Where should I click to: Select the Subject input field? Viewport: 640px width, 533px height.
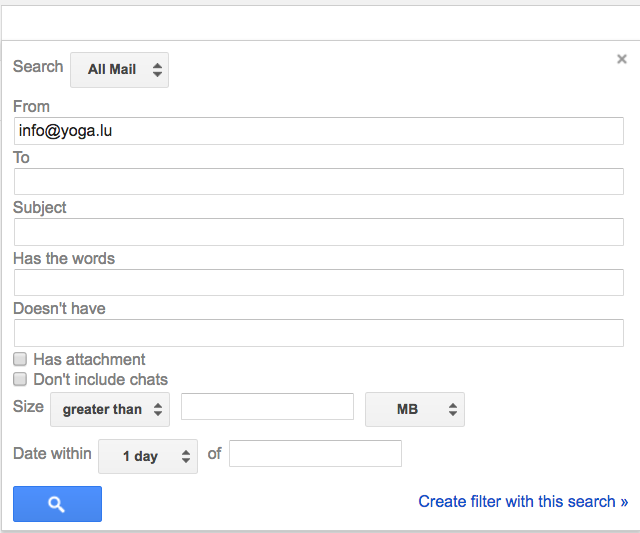coord(319,232)
